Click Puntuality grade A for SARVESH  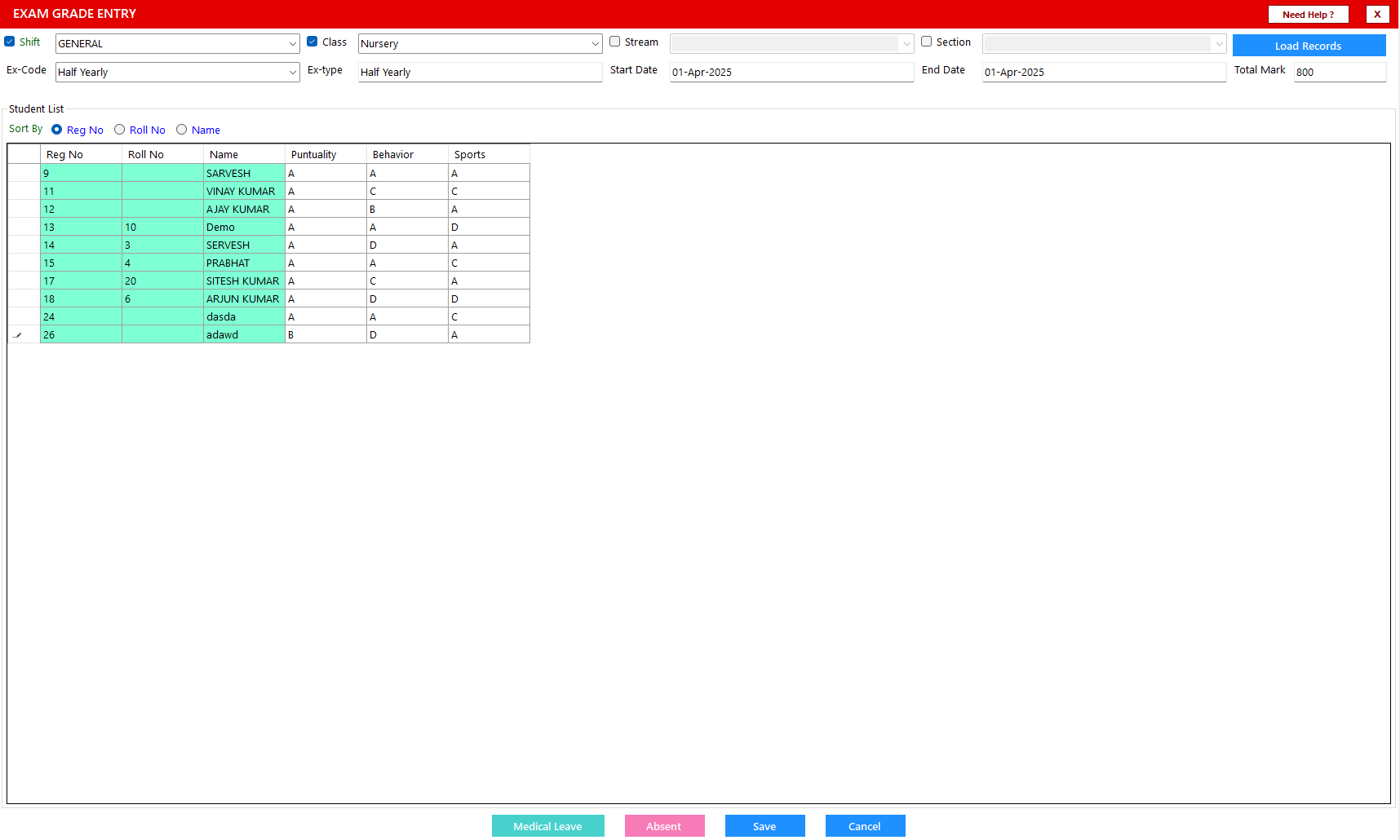pos(326,173)
